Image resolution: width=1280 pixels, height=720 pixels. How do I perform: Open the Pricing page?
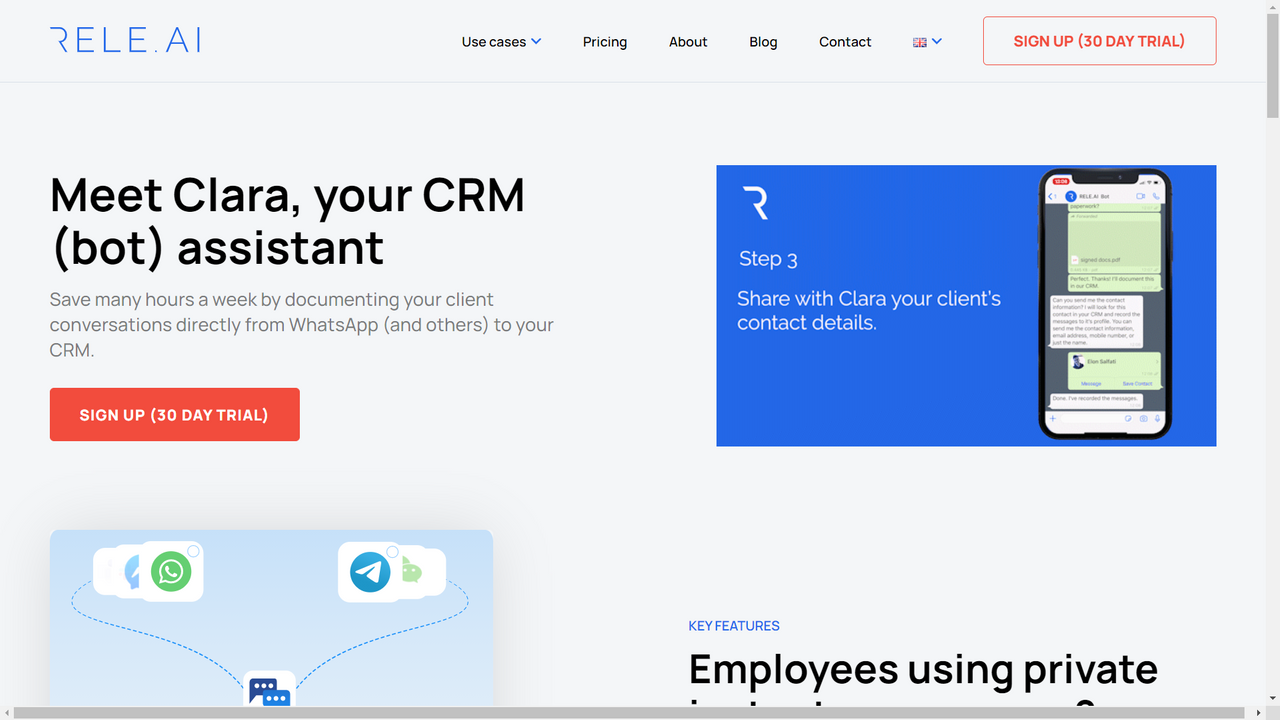click(605, 42)
